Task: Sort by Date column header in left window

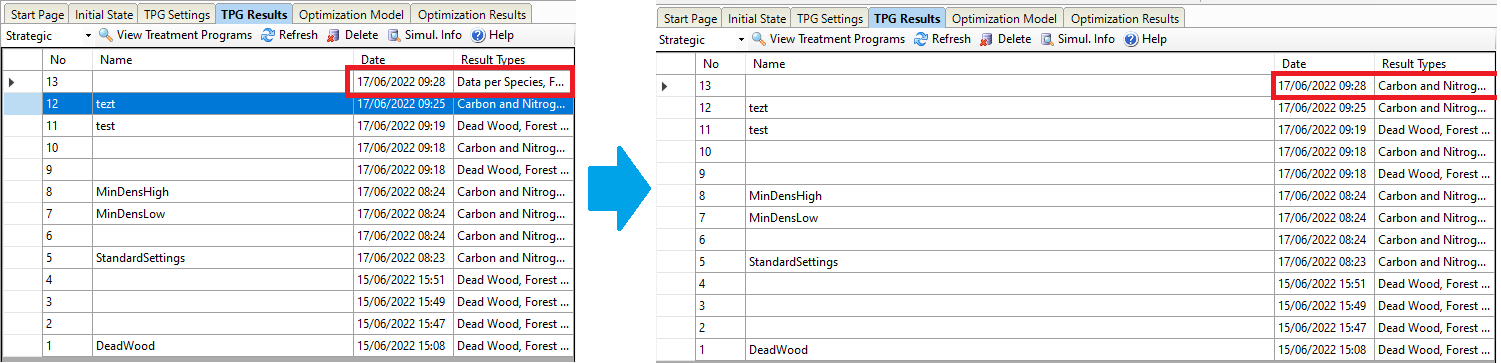Action: [404, 60]
